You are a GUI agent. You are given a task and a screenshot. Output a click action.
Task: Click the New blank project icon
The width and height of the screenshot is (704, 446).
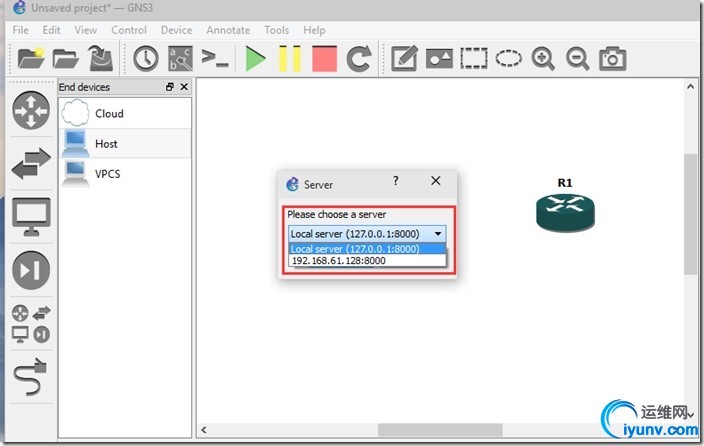click(x=31, y=58)
